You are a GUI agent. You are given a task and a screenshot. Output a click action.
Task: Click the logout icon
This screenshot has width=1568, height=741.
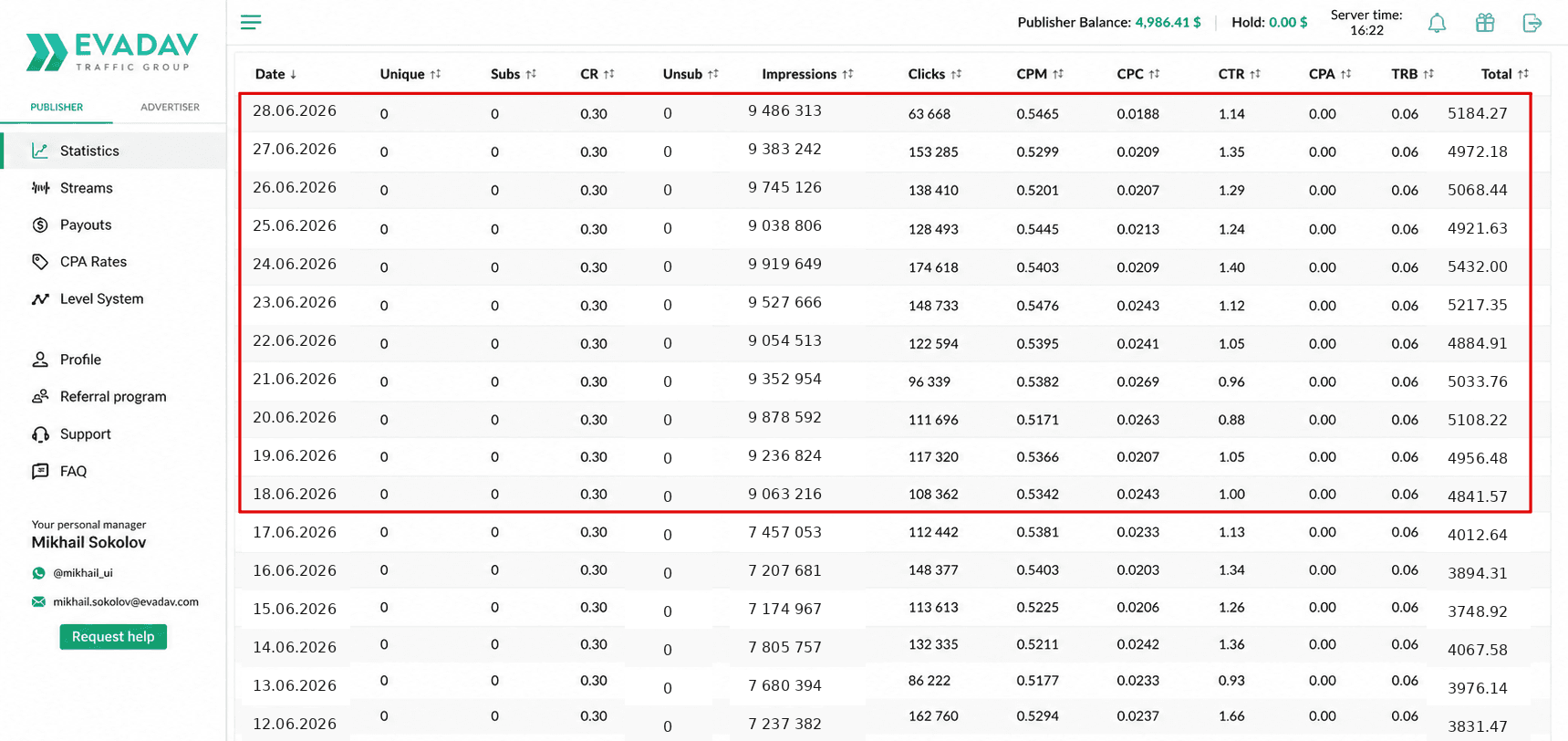click(1532, 23)
